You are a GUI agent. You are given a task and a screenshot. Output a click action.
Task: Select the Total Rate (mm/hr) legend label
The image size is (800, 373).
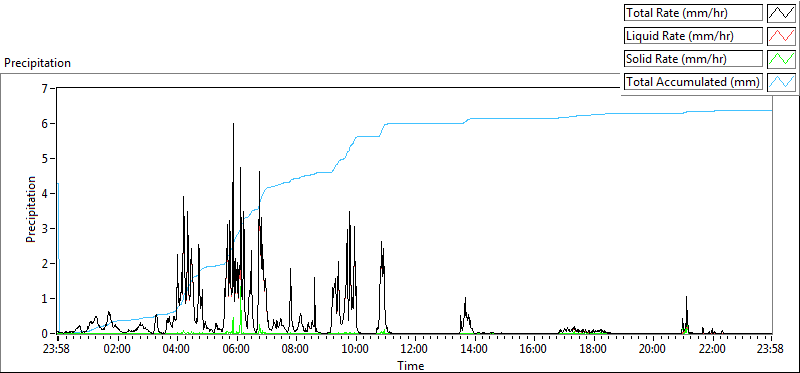(693, 13)
